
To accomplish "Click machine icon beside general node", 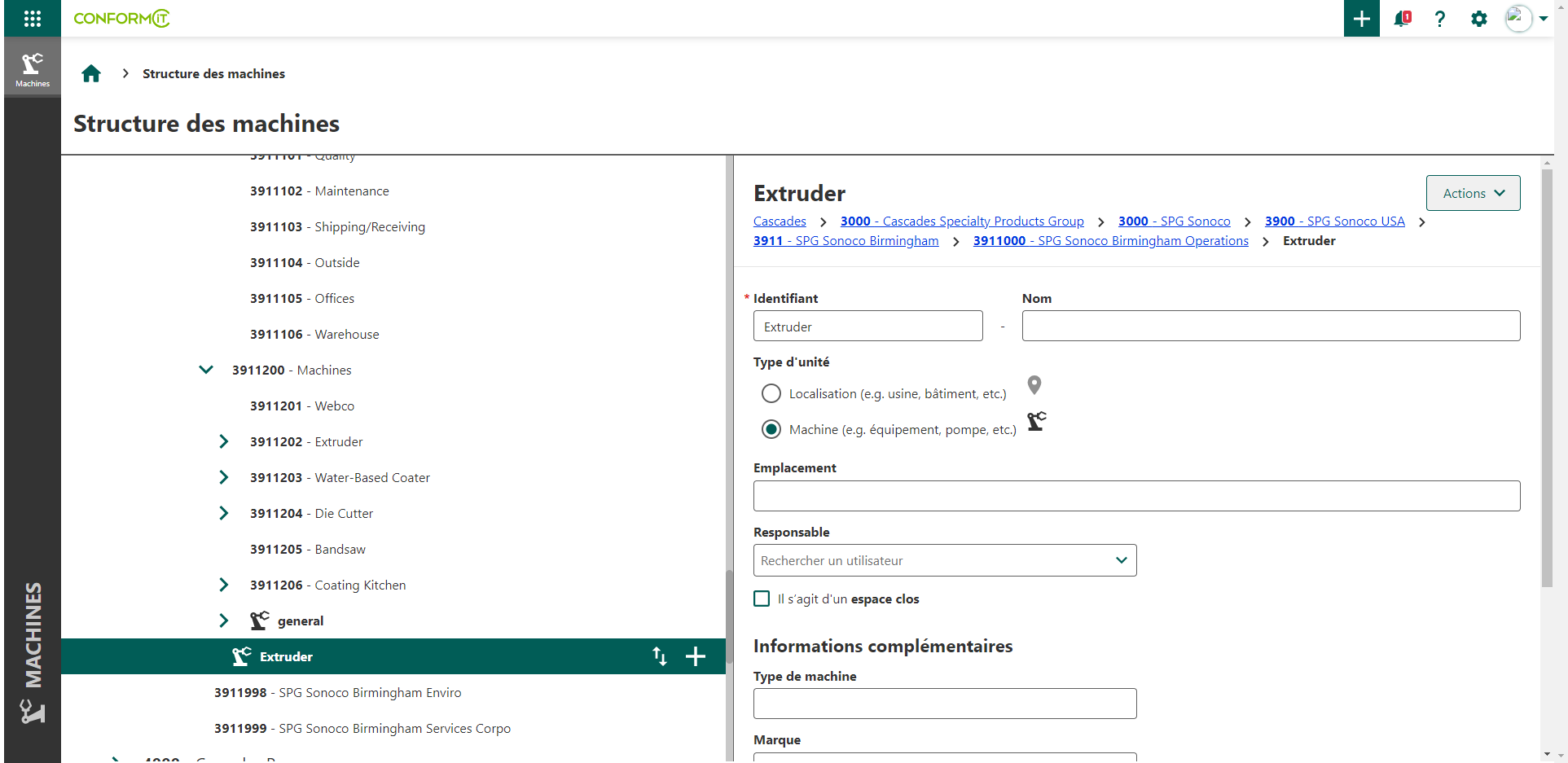I will tap(260, 620).
